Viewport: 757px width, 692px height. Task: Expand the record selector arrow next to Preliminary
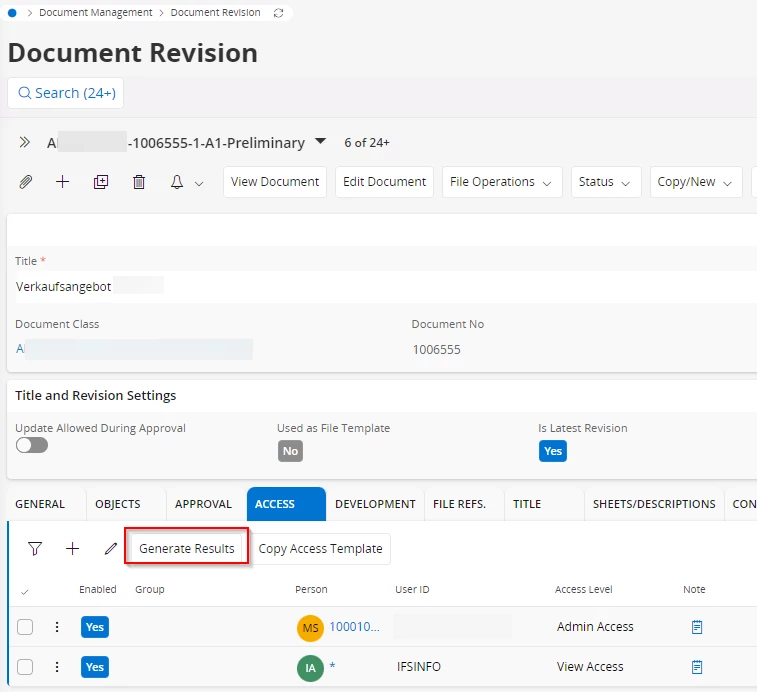tap(320, 142)
